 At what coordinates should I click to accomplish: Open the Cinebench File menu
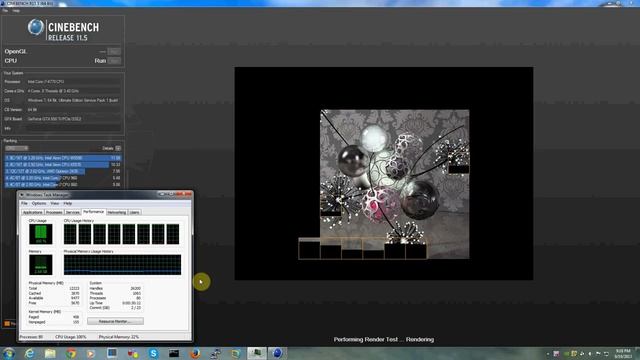point(5,11)
